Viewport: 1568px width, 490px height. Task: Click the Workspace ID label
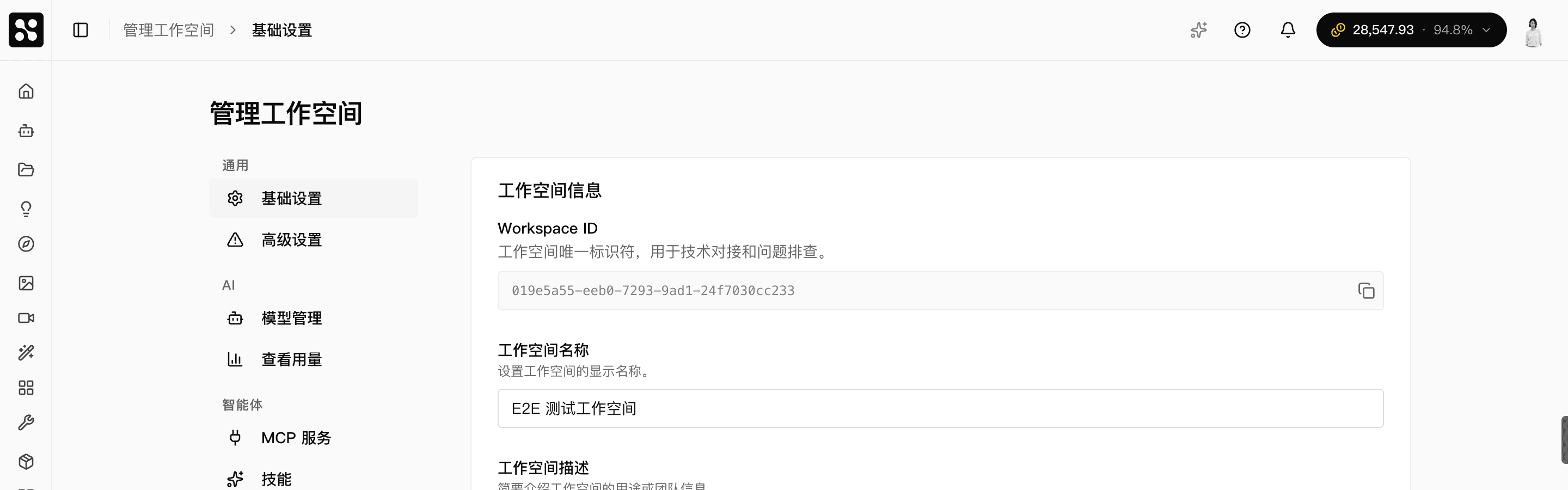pyautogui.click(x=547, y=228)
